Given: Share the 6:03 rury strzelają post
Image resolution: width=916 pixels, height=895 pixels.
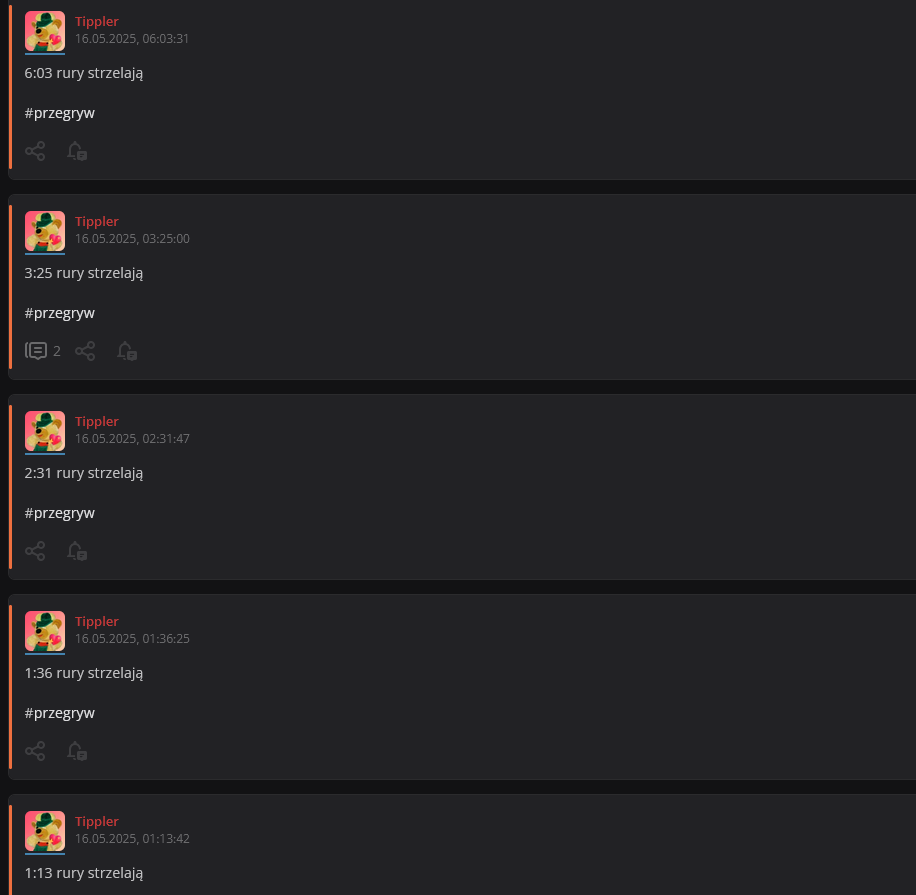Looking at the screenshot, I should 35,151.
